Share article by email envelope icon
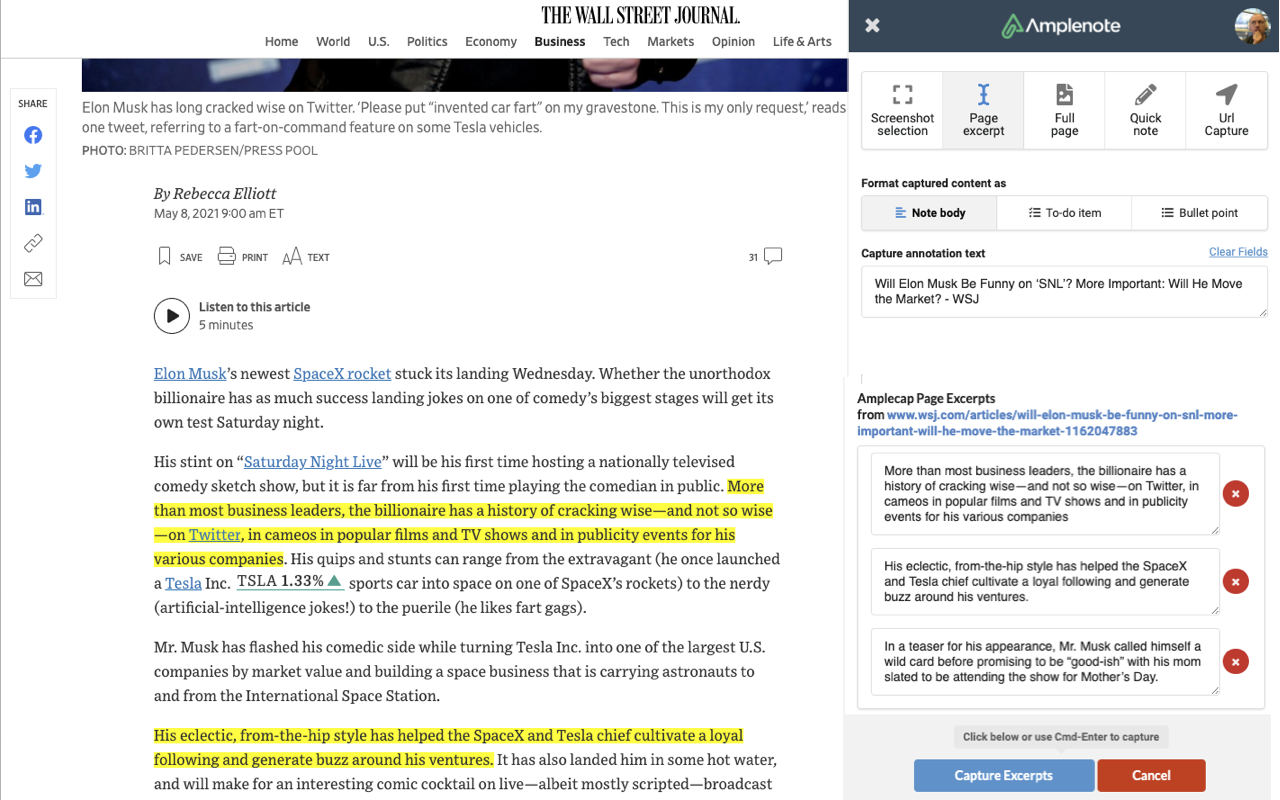 [x=33, y=279]
